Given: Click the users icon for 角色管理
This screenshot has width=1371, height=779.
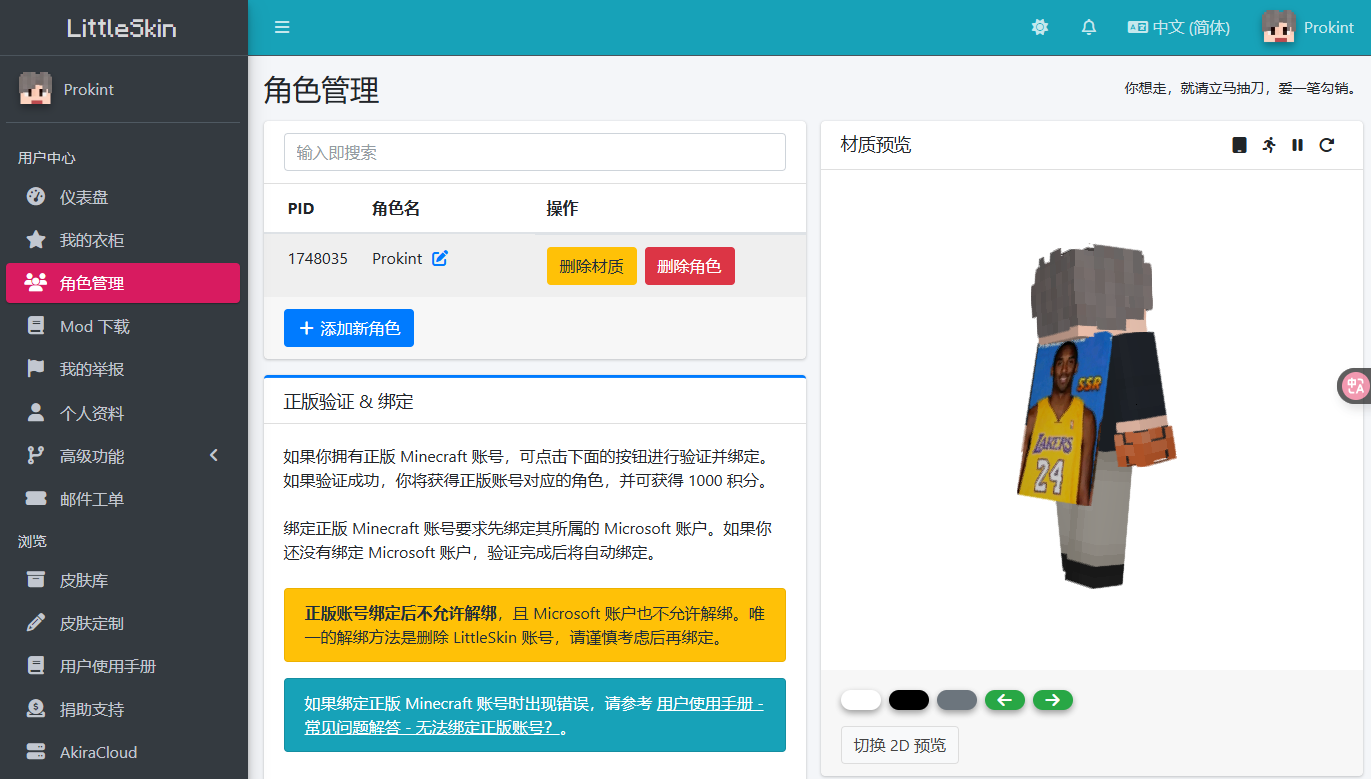Looking at the screenshot, I should [36, 283].
